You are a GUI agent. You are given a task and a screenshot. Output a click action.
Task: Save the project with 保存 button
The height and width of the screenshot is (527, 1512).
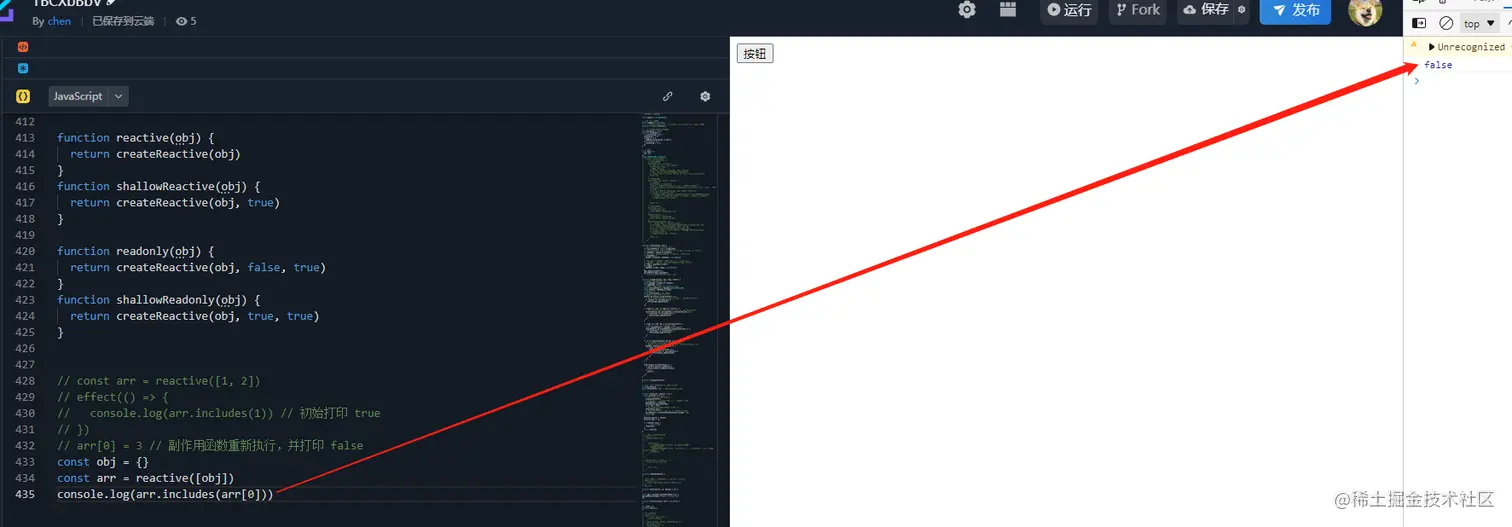[1206, 10]
